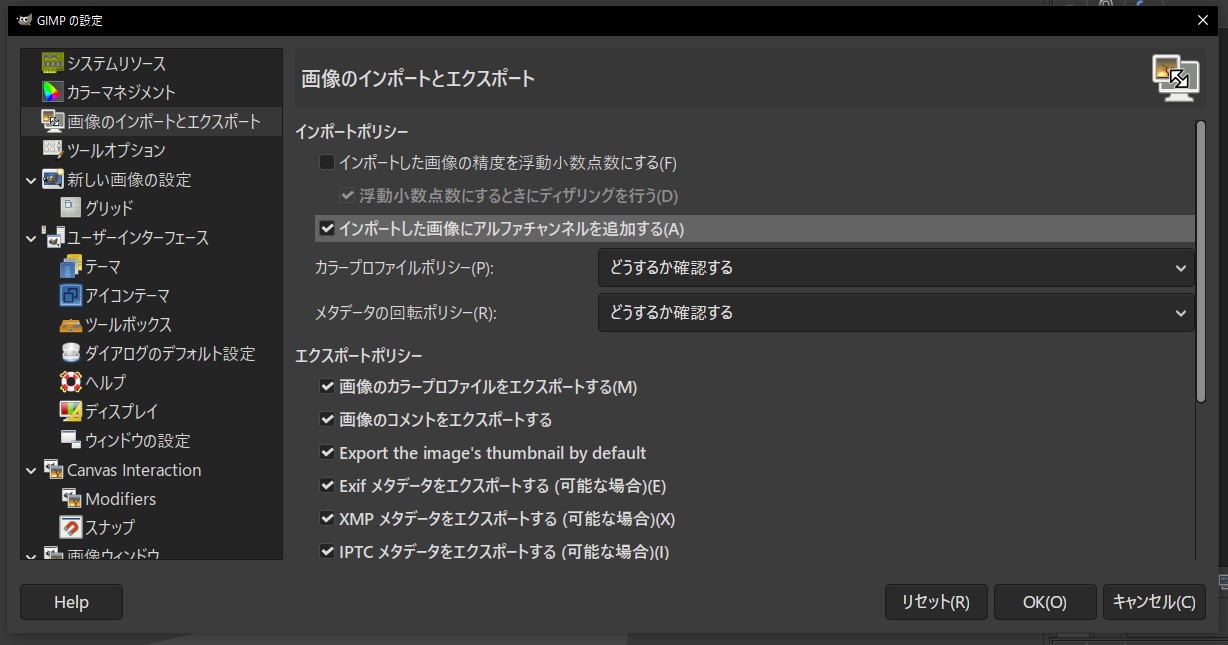The width and height of the screenshot is (1228, 645).
Task: Click the エクスポートポリシー section heading
Action: click(359, 356)
